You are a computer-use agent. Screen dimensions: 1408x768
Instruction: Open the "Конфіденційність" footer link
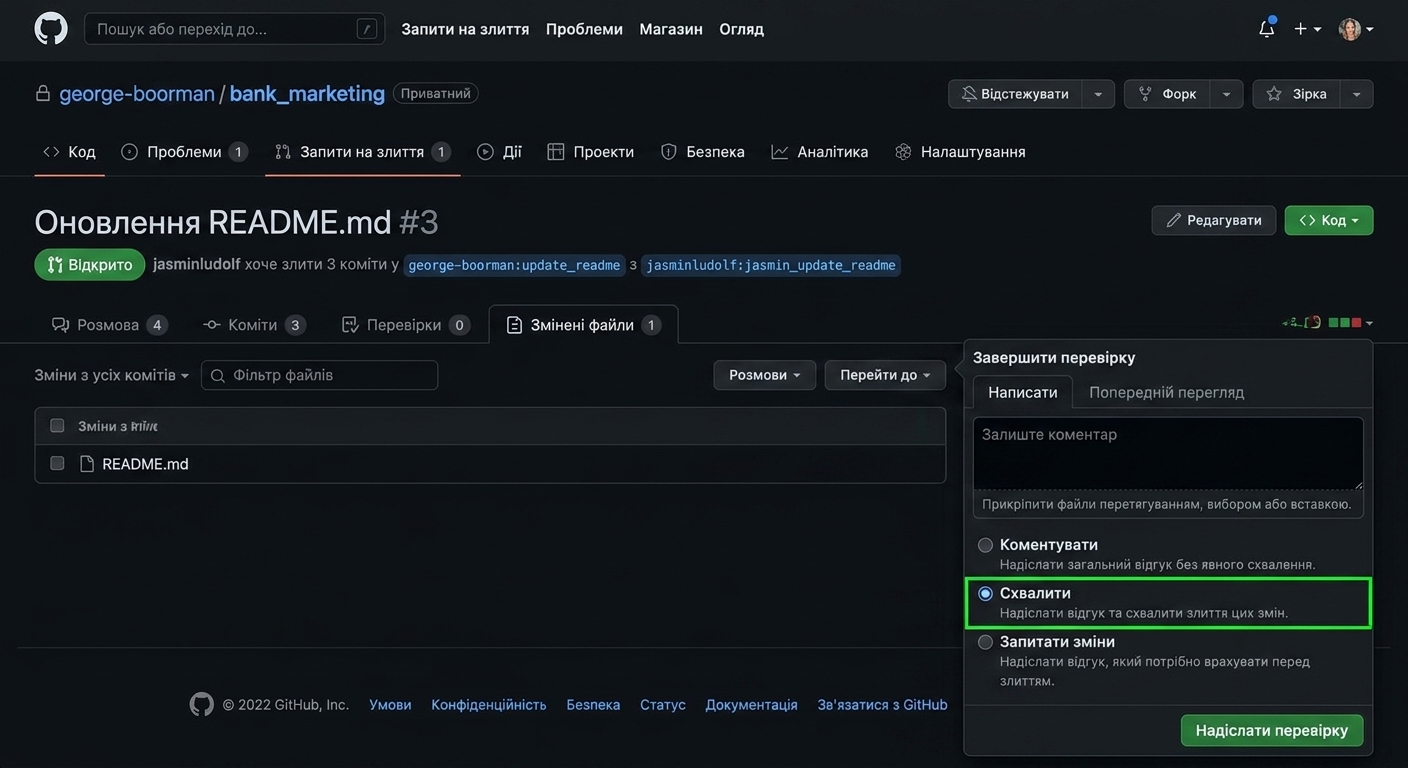(x=489, y=705)
